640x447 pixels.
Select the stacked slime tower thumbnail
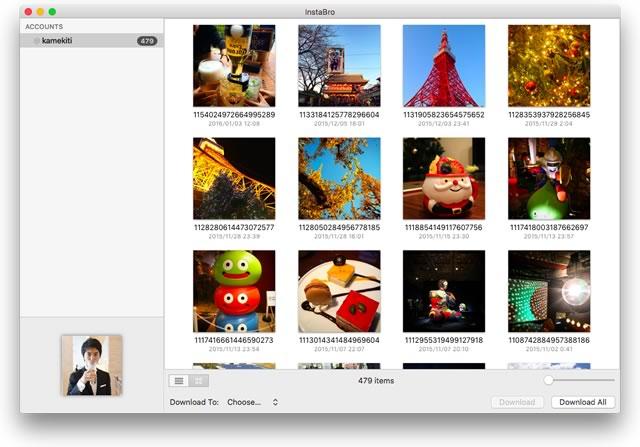point(234,291)
